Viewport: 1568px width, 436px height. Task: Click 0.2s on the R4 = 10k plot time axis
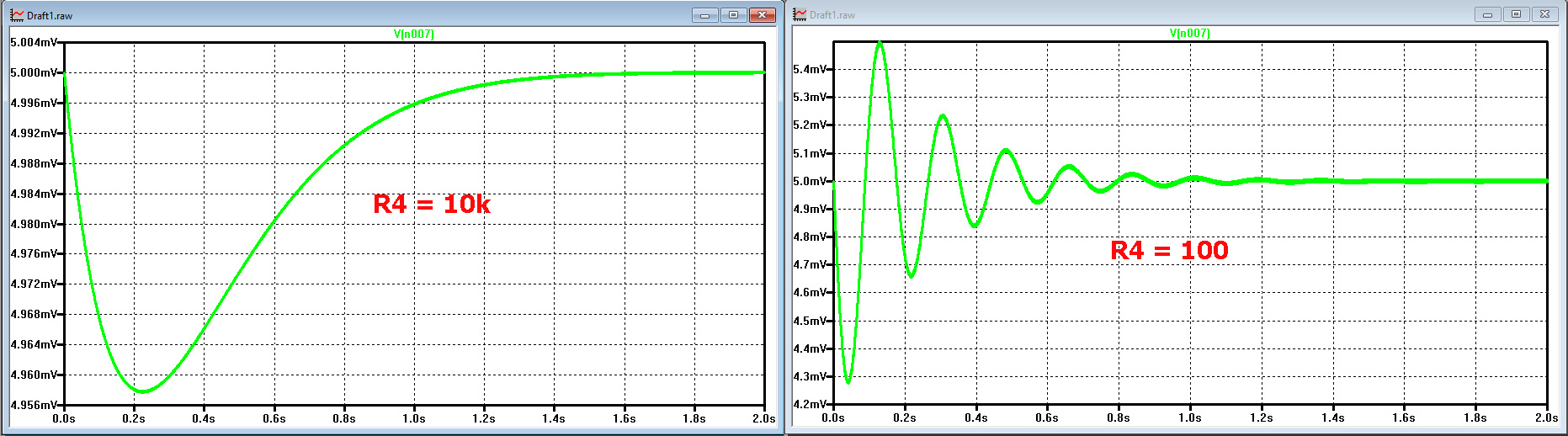pos(134,418)
